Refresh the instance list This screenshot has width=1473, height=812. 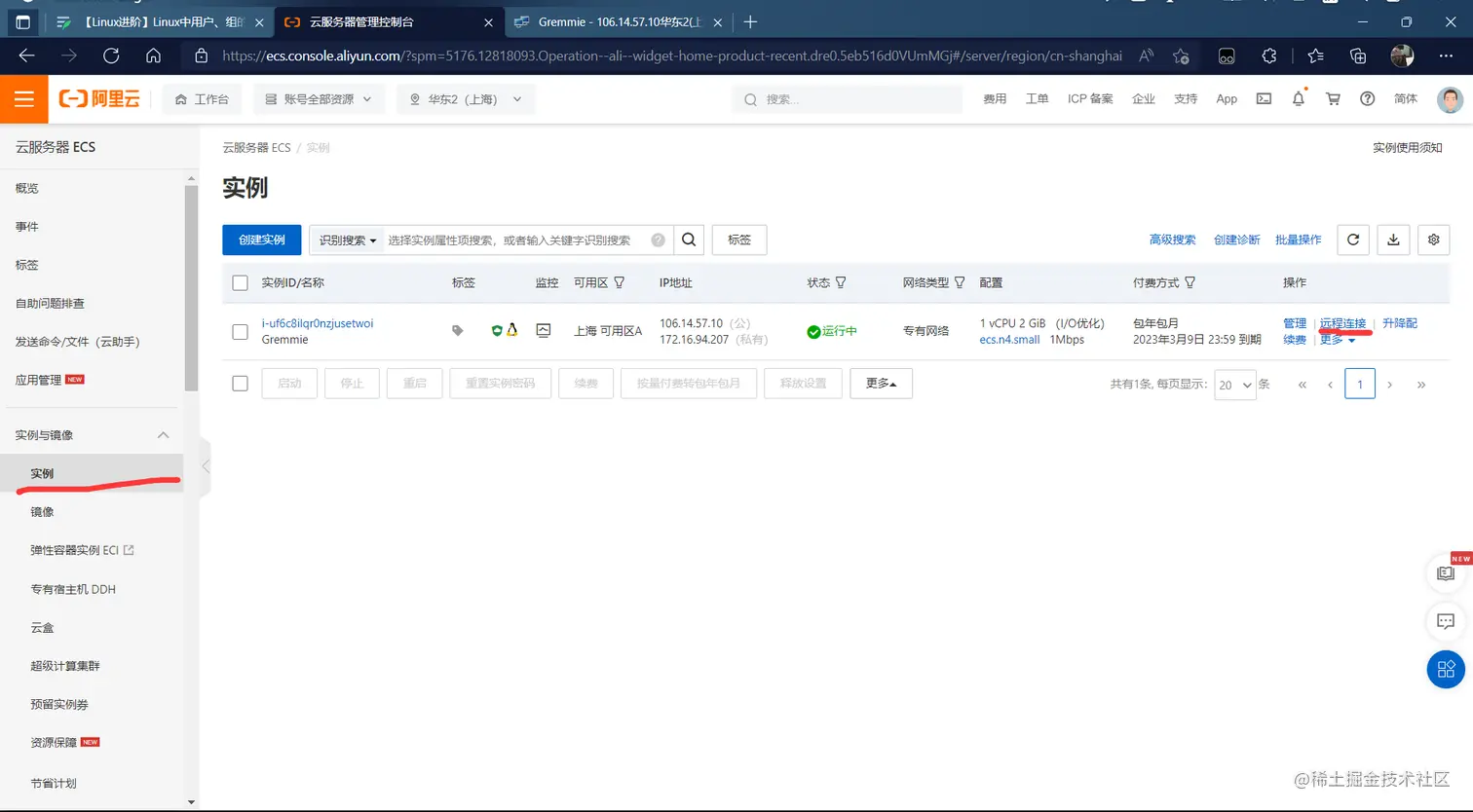1353,240
